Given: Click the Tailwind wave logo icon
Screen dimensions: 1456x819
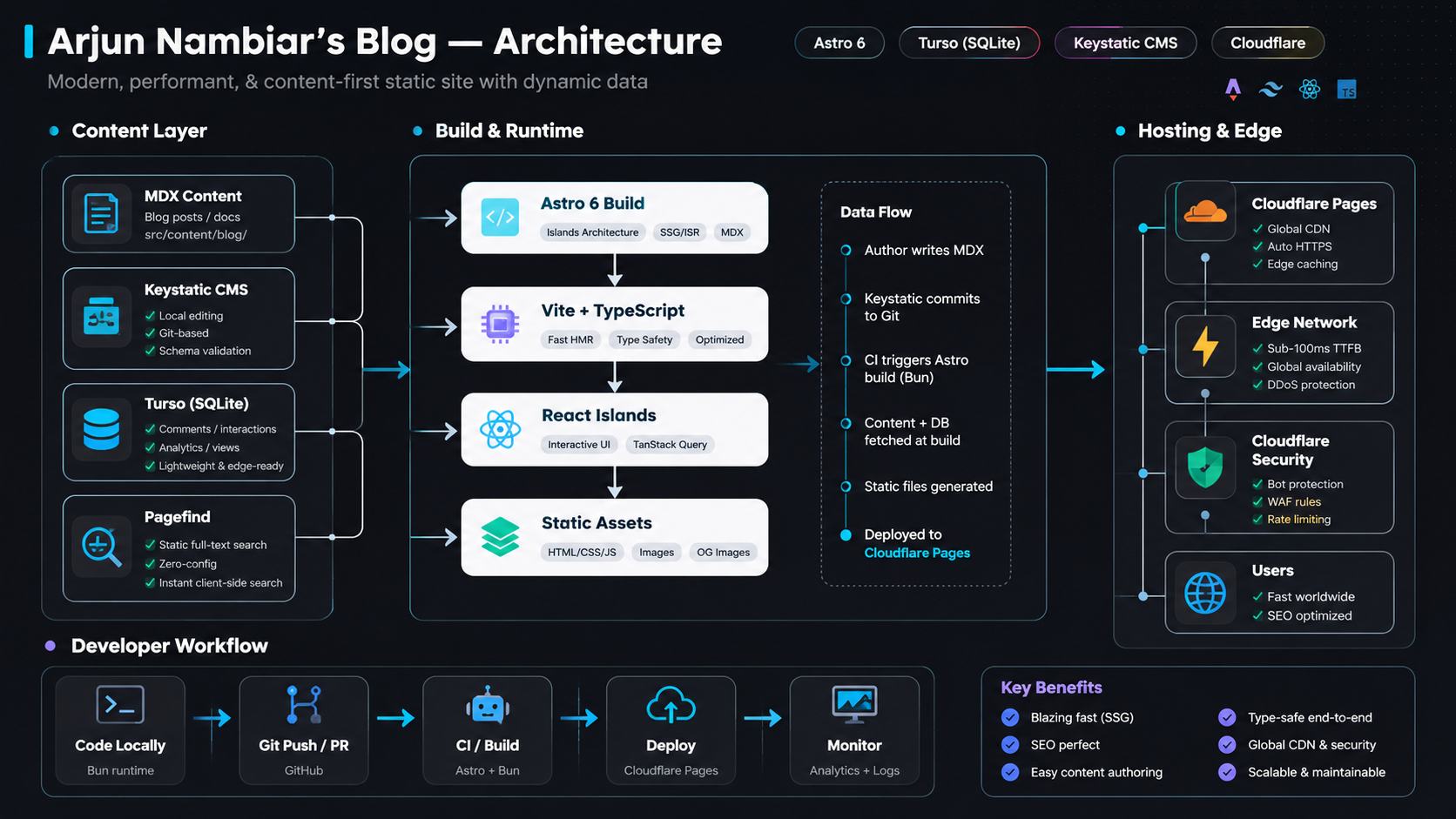Looking at the screenshot, I should coord(1271,89).
